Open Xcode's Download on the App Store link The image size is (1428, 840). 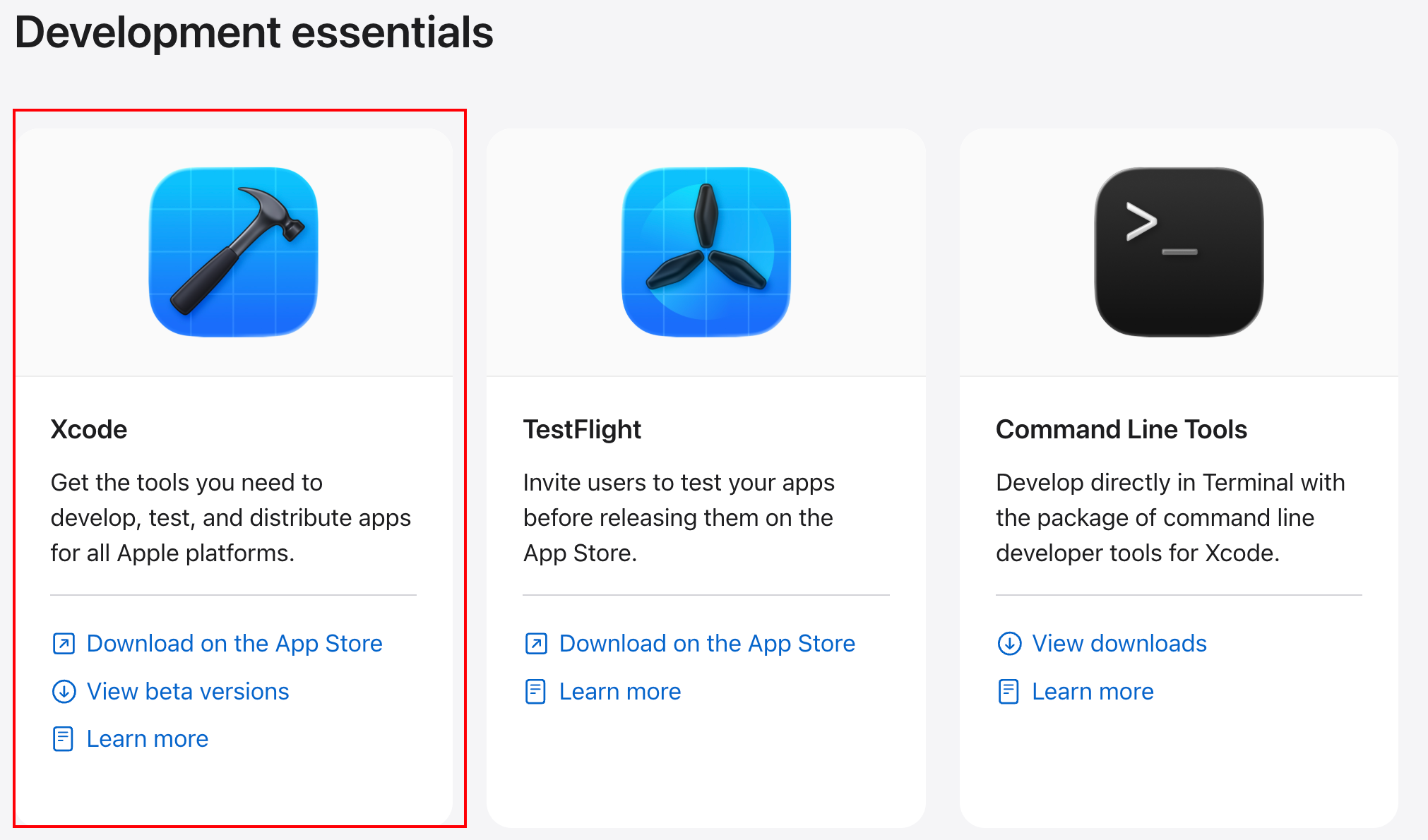234,644
